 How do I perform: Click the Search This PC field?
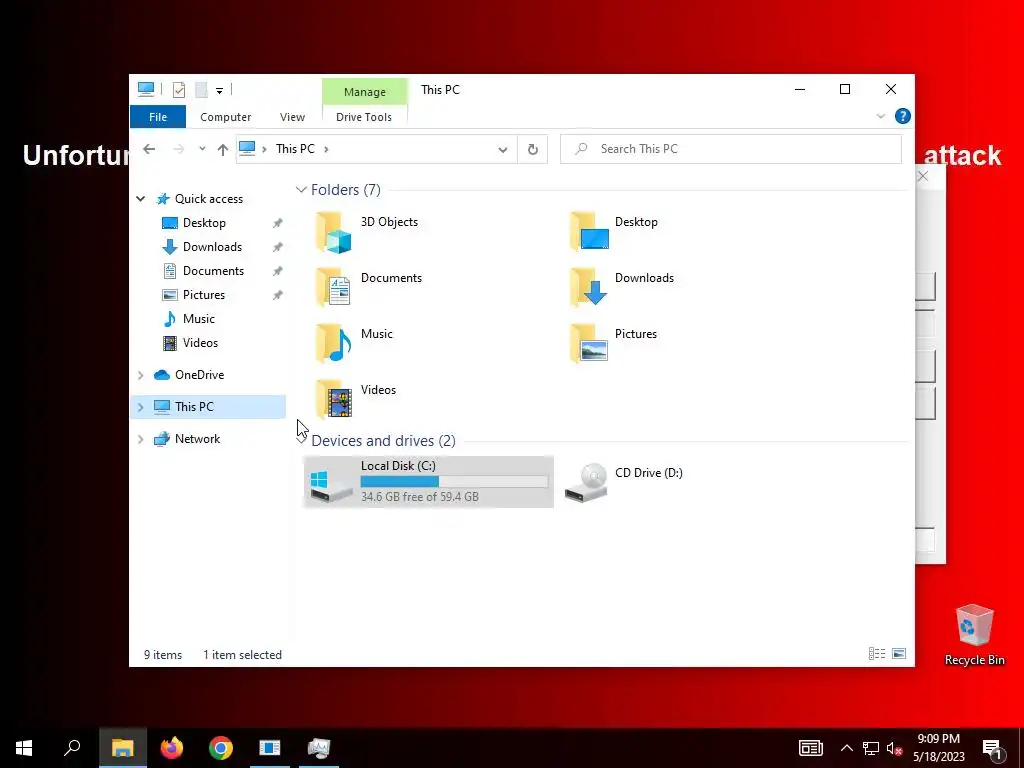pyautogui.click(x=731, y=149)
